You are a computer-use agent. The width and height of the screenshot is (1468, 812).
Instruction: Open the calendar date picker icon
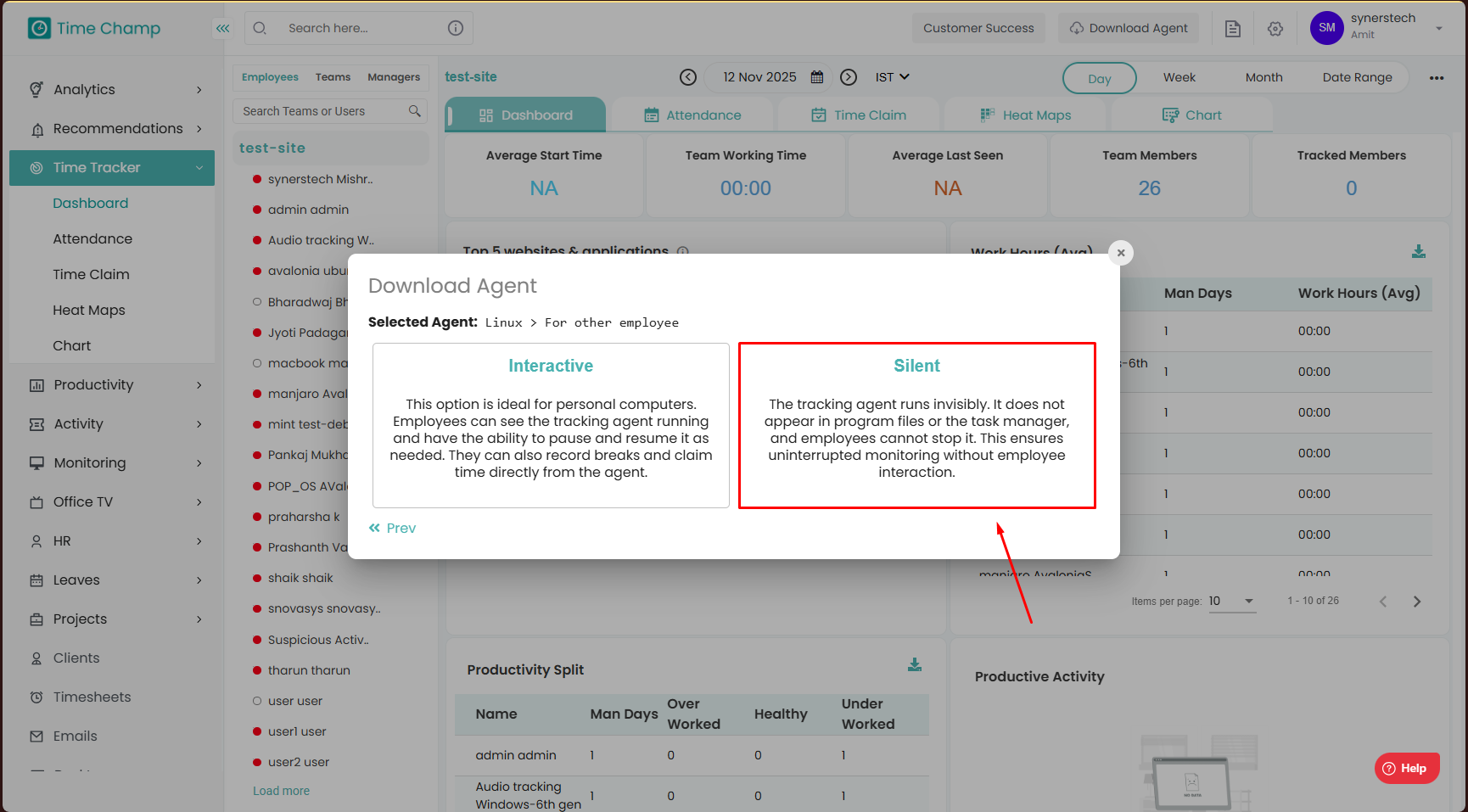pyautogui.click(x=817, y=77)
